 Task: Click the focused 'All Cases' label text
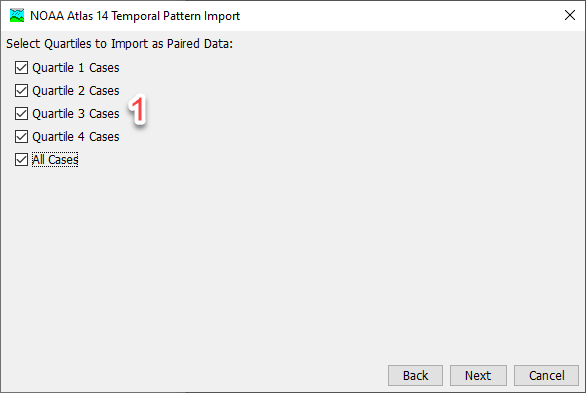(x=55, y=160)
